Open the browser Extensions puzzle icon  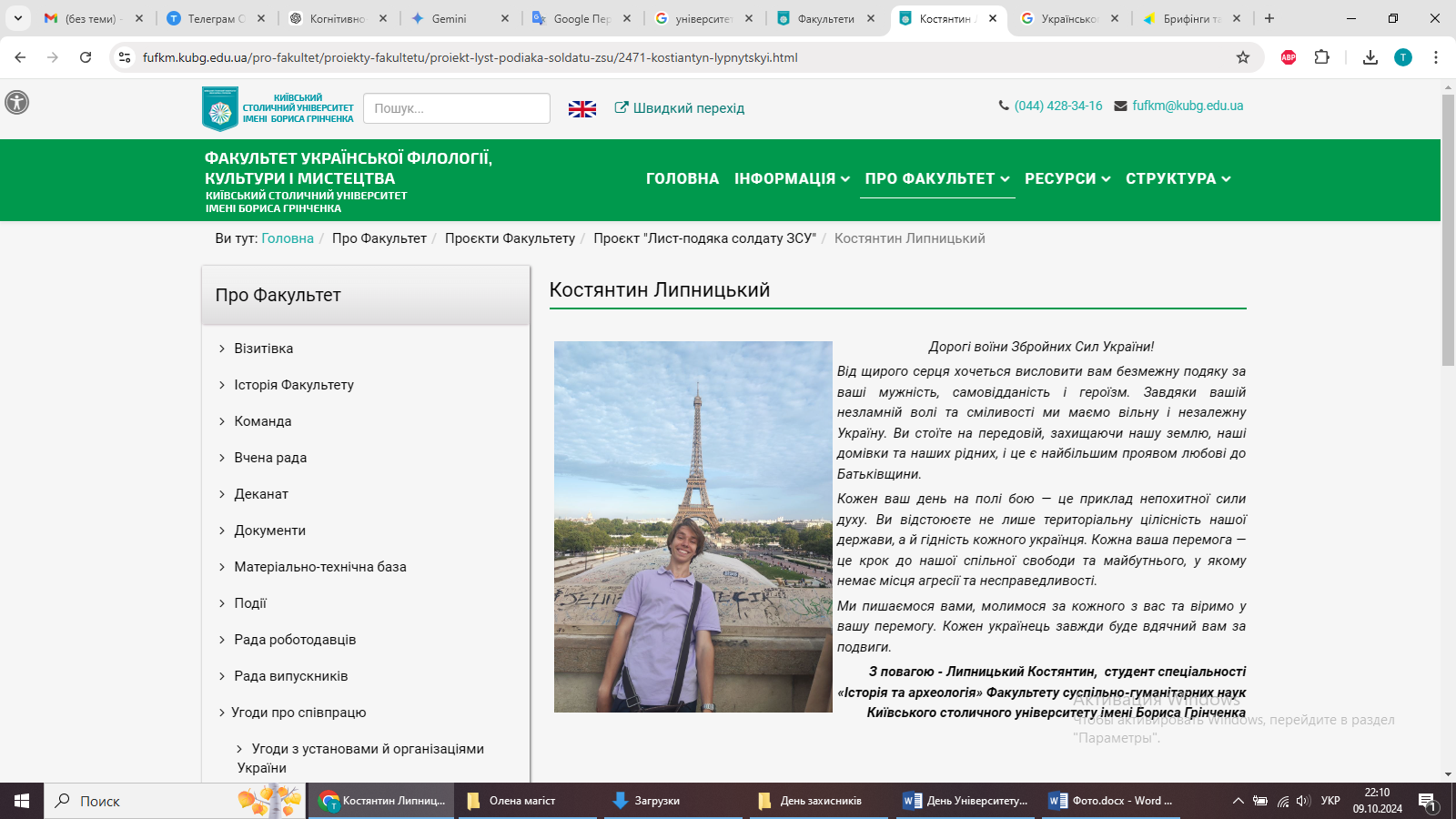(1321, 57)
